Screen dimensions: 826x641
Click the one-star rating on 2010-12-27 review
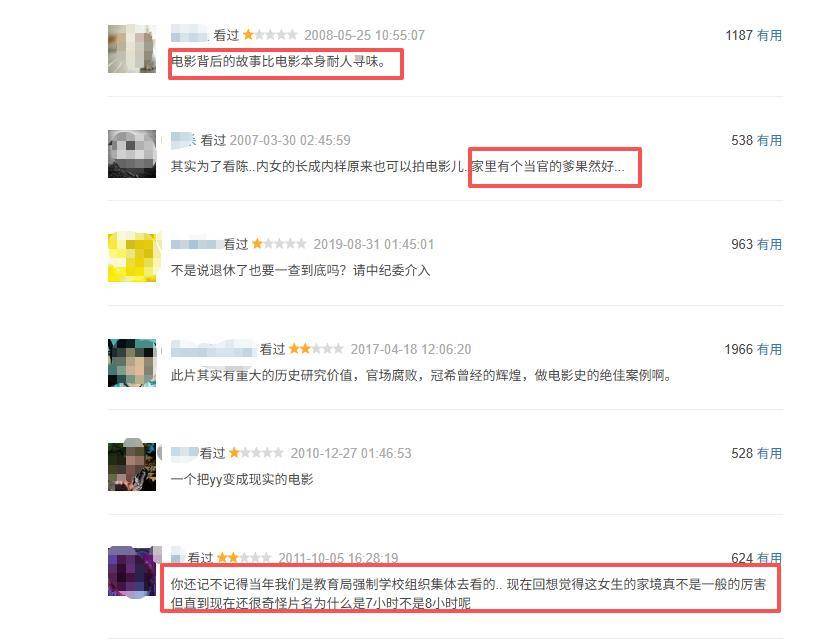tap(257, 452)
